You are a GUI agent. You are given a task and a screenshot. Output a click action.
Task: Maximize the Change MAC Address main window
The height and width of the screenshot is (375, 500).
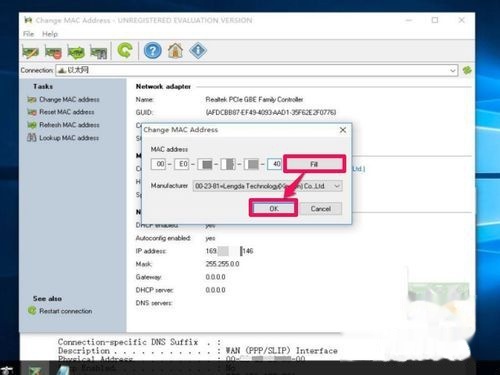pyautogui.click(x=435, y=20)
